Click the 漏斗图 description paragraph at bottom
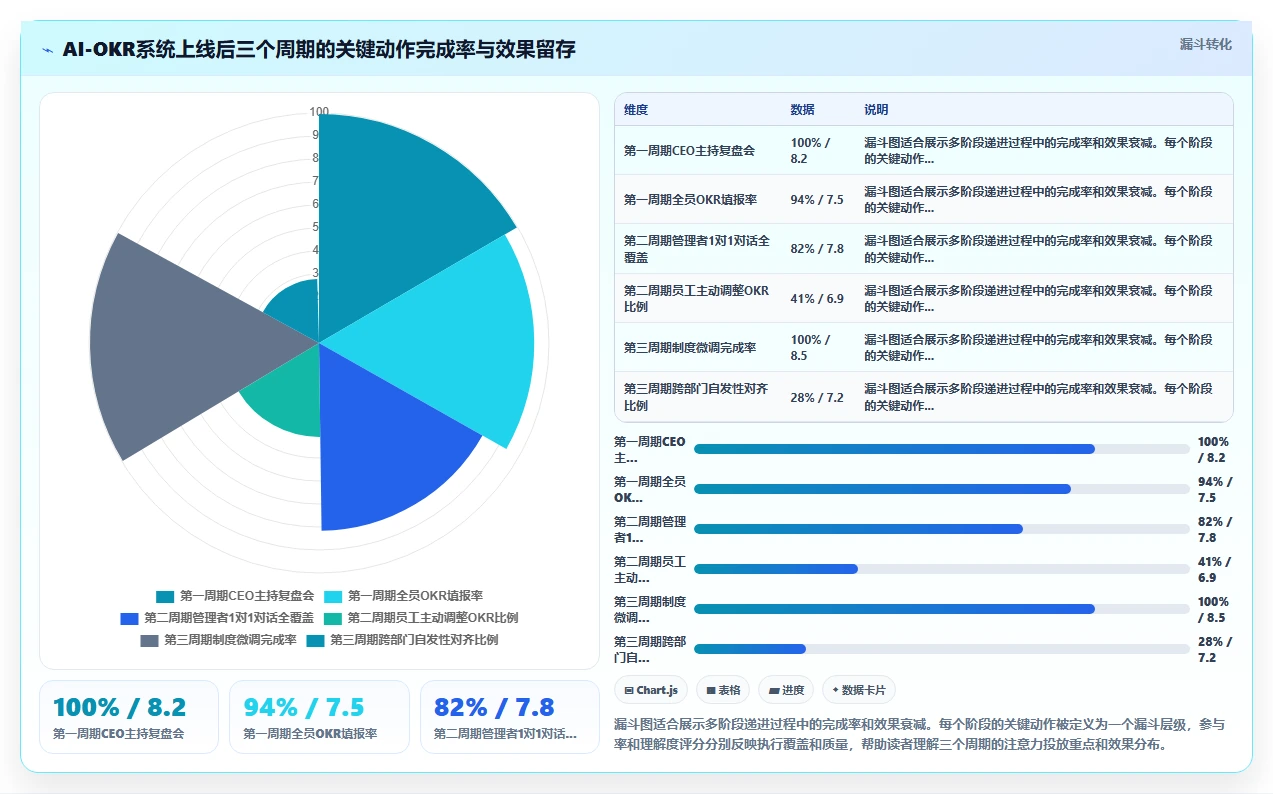This screenshot has height=794, width=1273. (920, 734)
